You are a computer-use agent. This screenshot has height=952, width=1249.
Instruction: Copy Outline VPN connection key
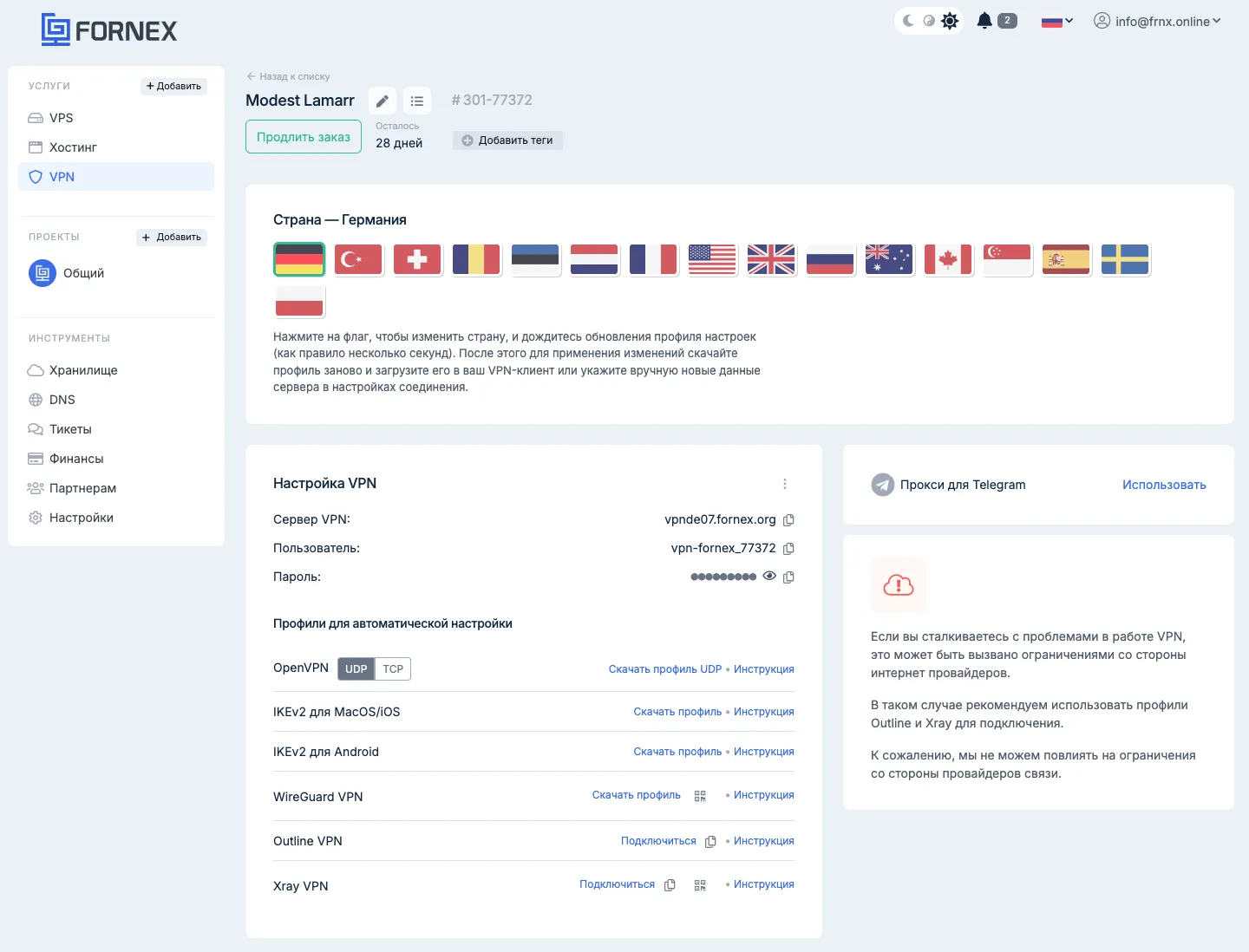(x=710, y=842)
